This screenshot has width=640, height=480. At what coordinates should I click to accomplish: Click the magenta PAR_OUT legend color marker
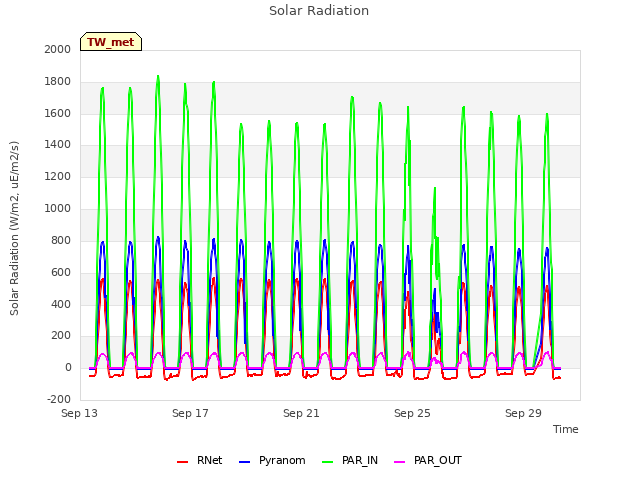(400, 462)
